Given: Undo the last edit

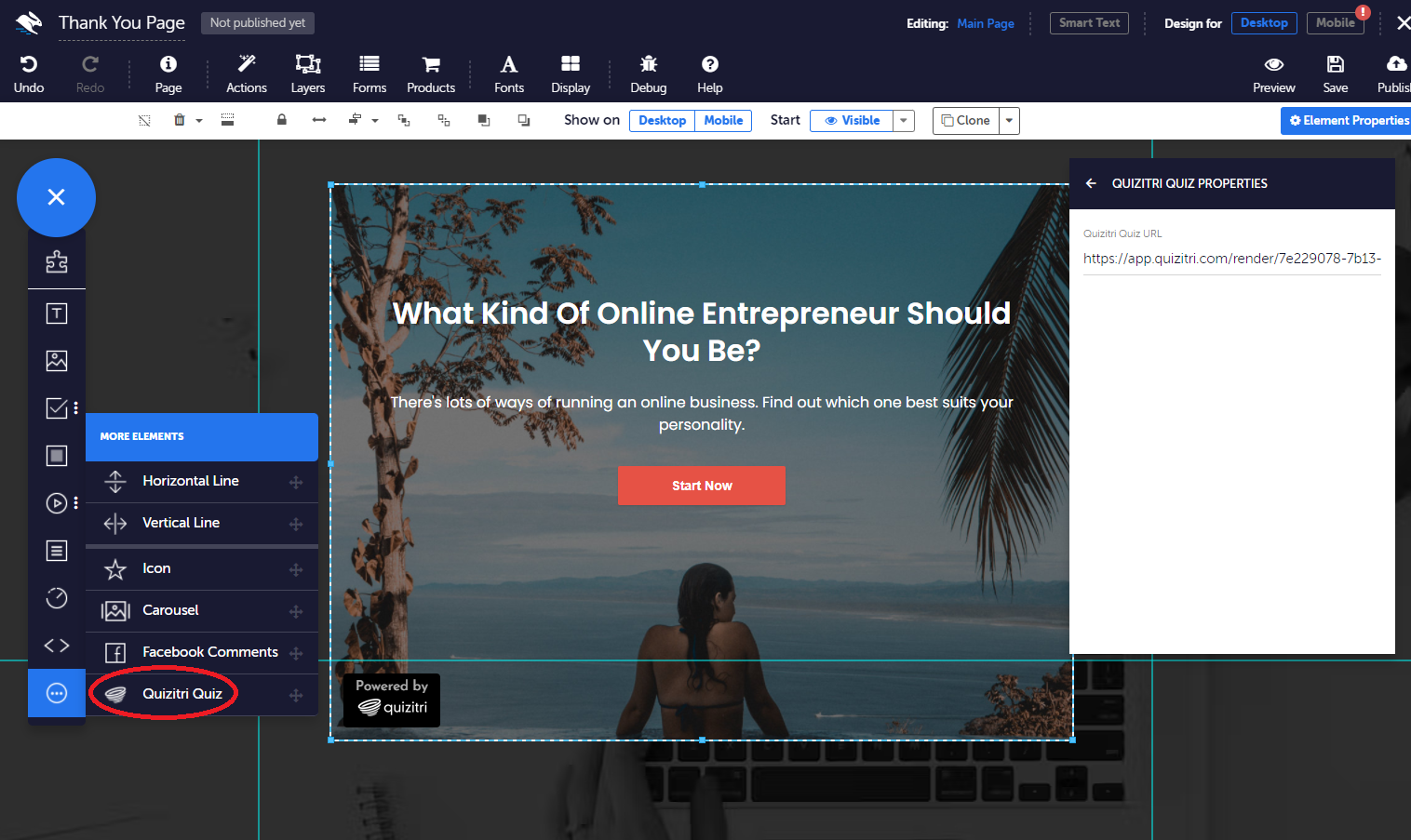Looking at the screenshot, I should [28, 73].
